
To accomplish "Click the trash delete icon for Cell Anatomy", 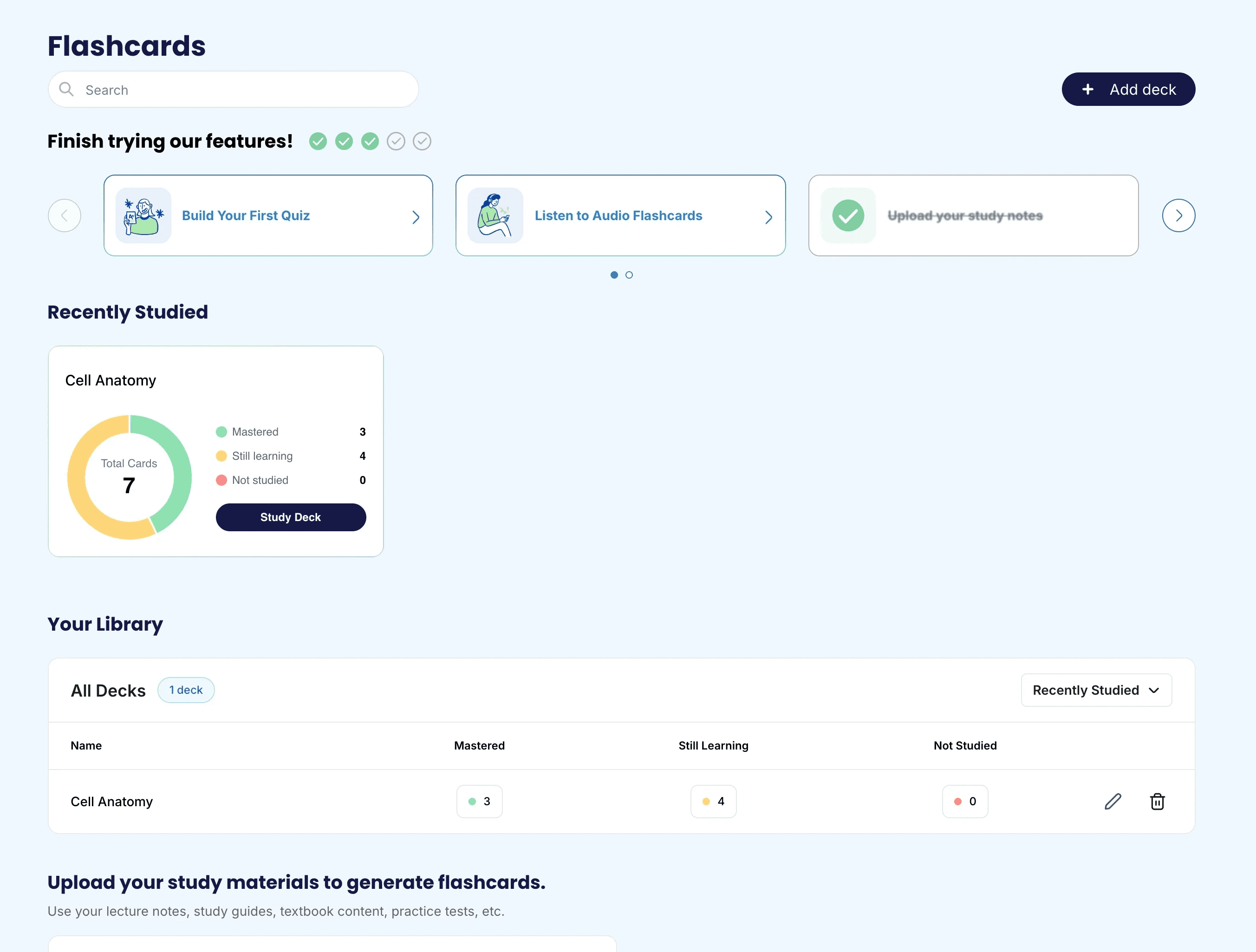I will pyautogui.click(x=1157, y=801).
